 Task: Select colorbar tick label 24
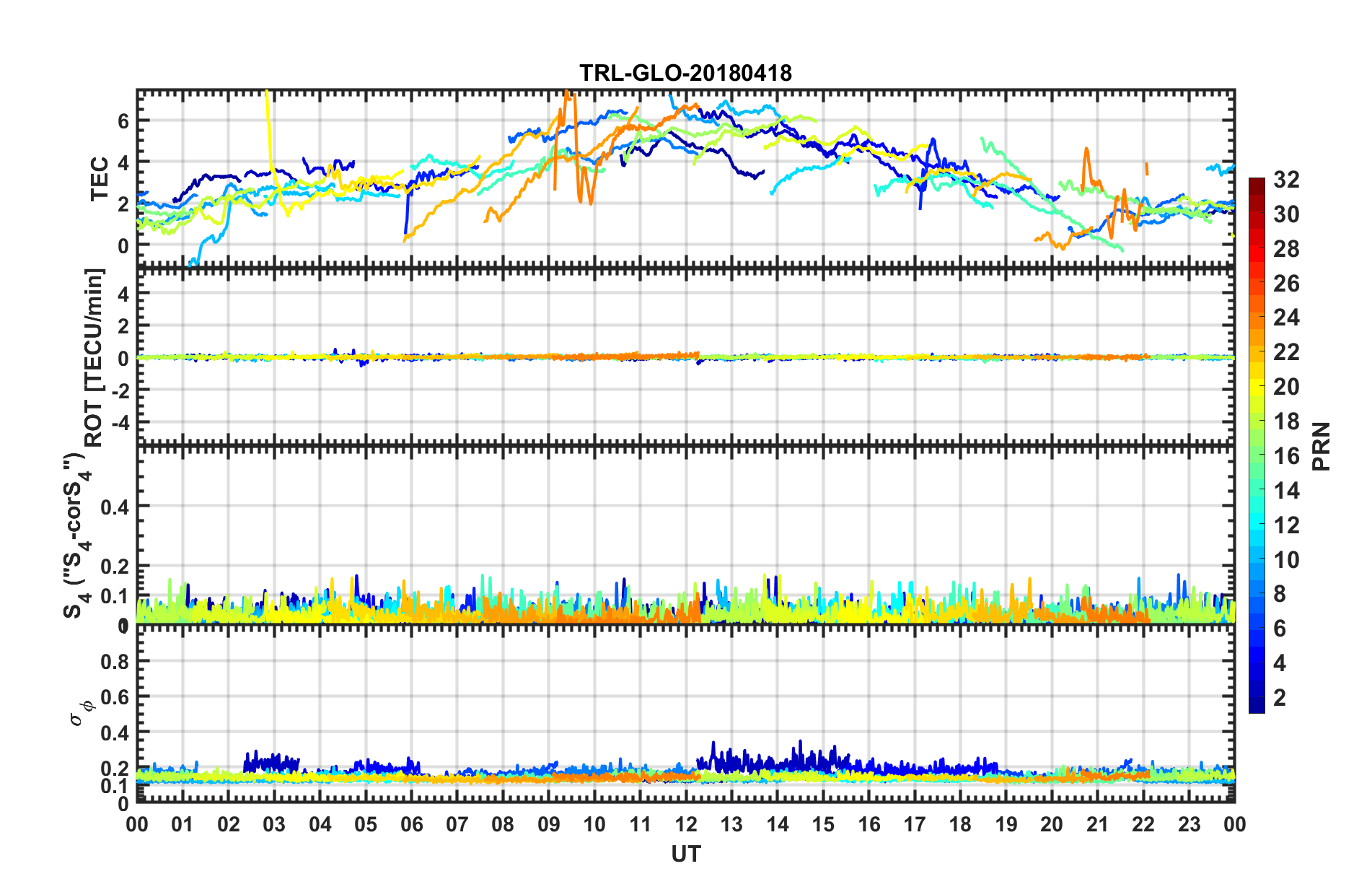(1286, 318)
